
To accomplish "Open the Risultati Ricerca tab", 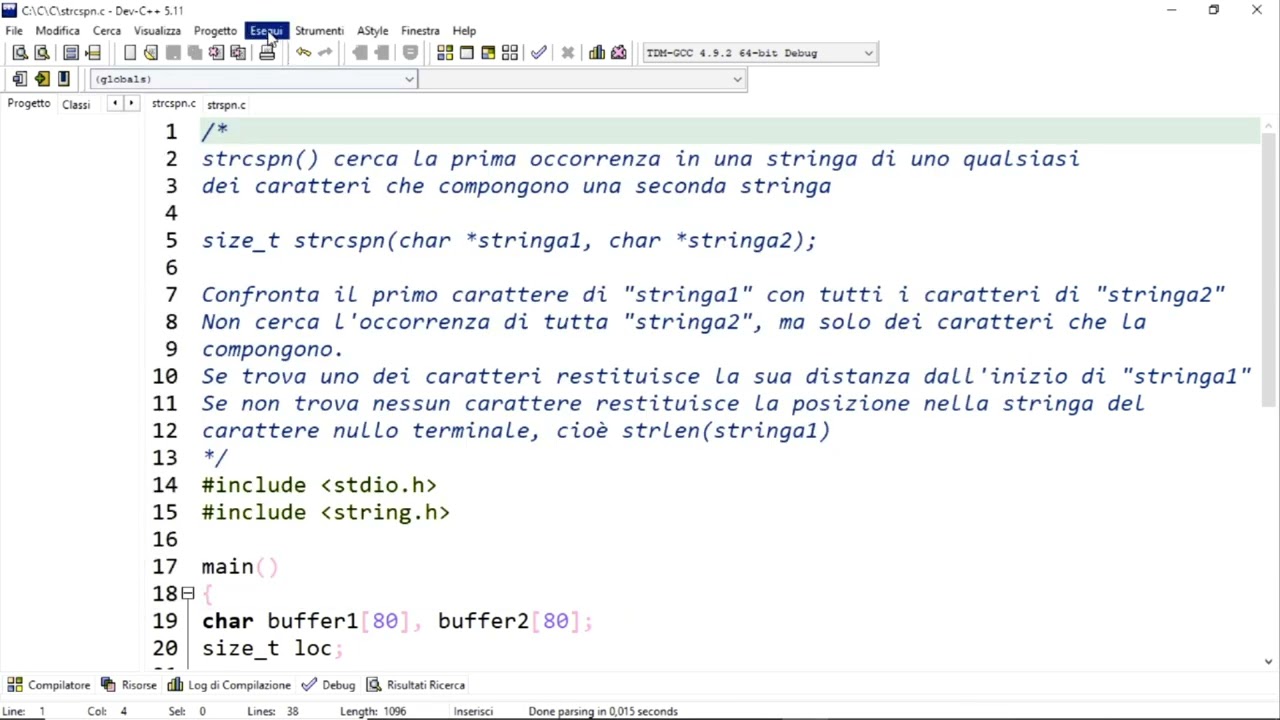I will tap(416, 685).
